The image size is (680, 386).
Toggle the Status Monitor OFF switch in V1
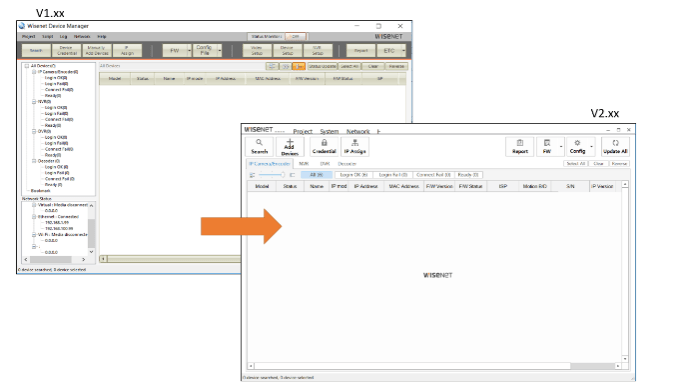point(296,36)
